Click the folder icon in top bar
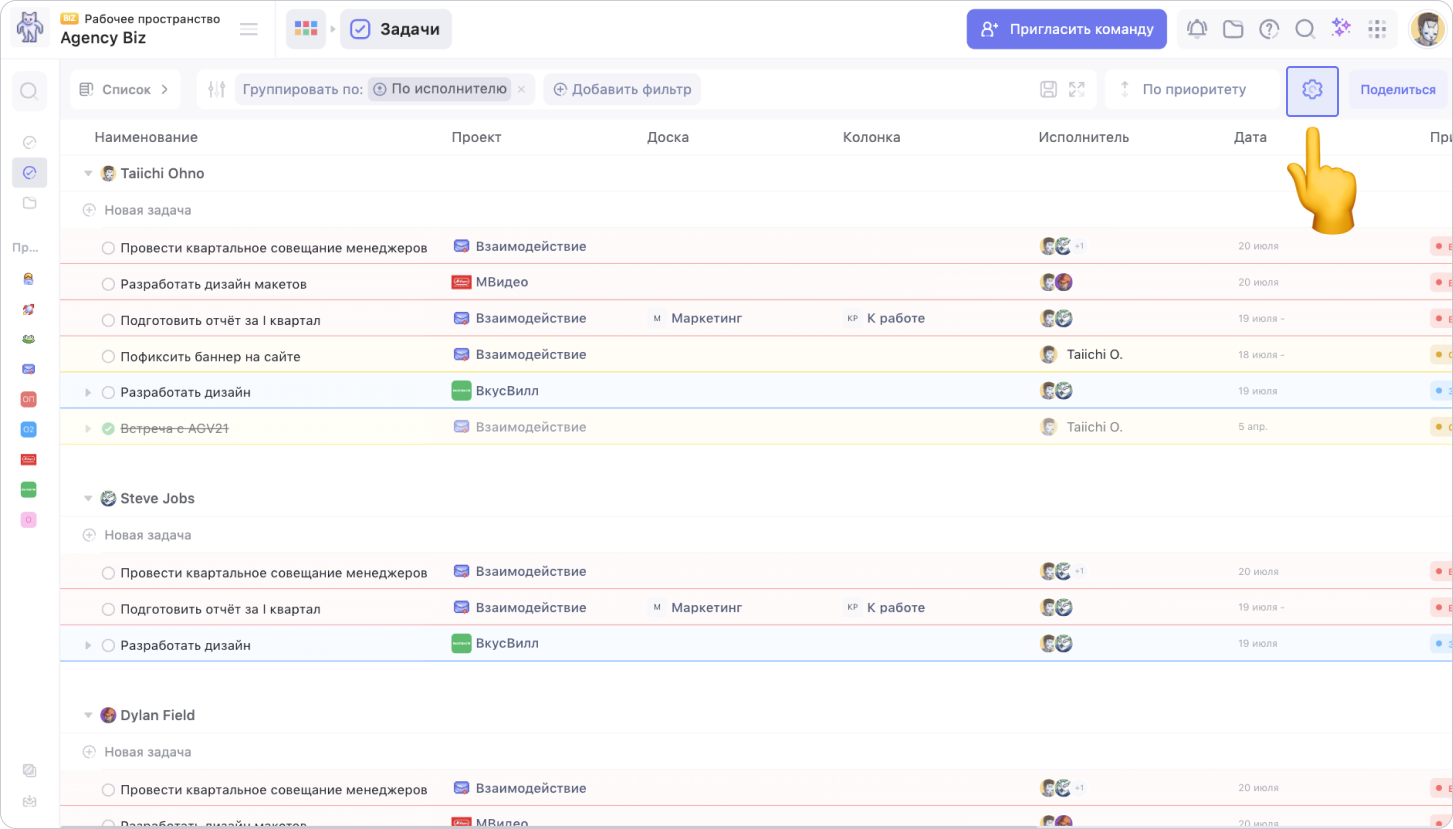This screenshot has width=1453, height=829. [1233, 29]
